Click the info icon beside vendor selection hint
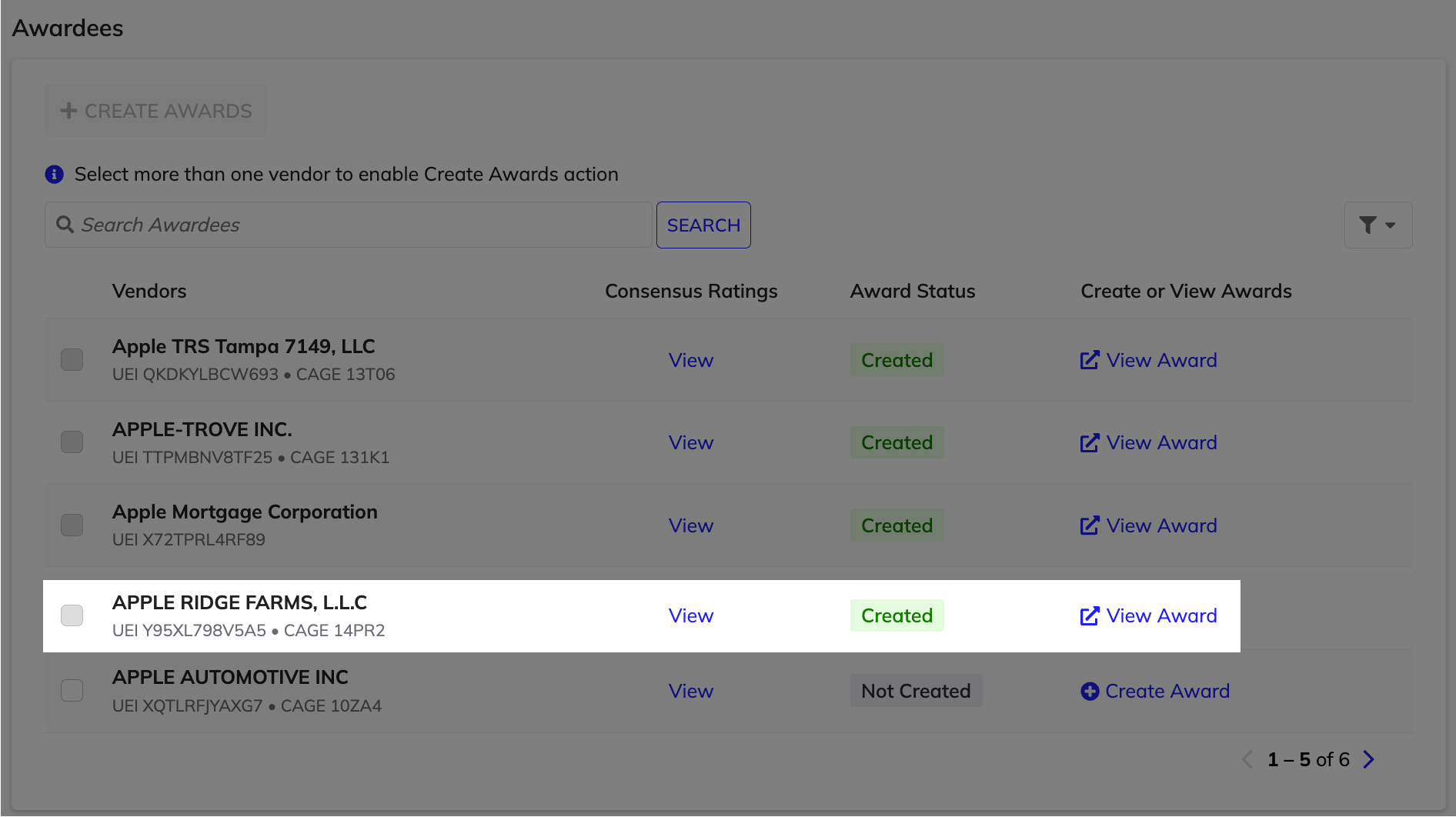Image resolution: width=1456 pixels, height=817 pixels. pyautogui.click(x=54, y=175)
